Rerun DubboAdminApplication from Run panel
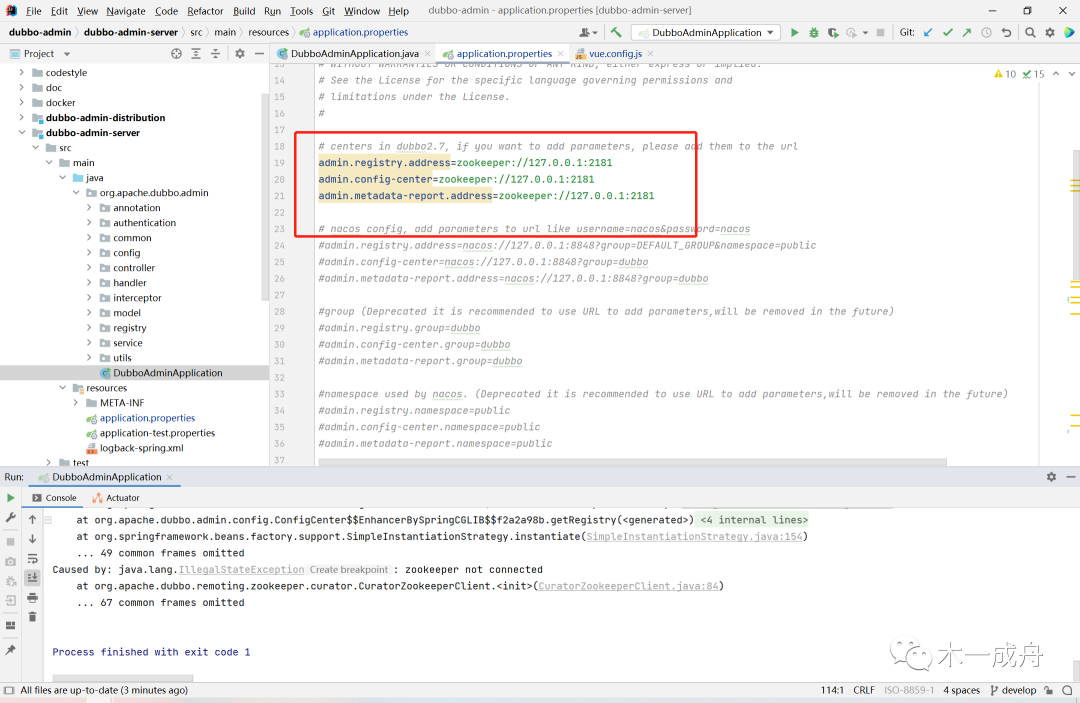Image resolution: width=1080 pixels, height=703 pixels. [x=10, y=498]
